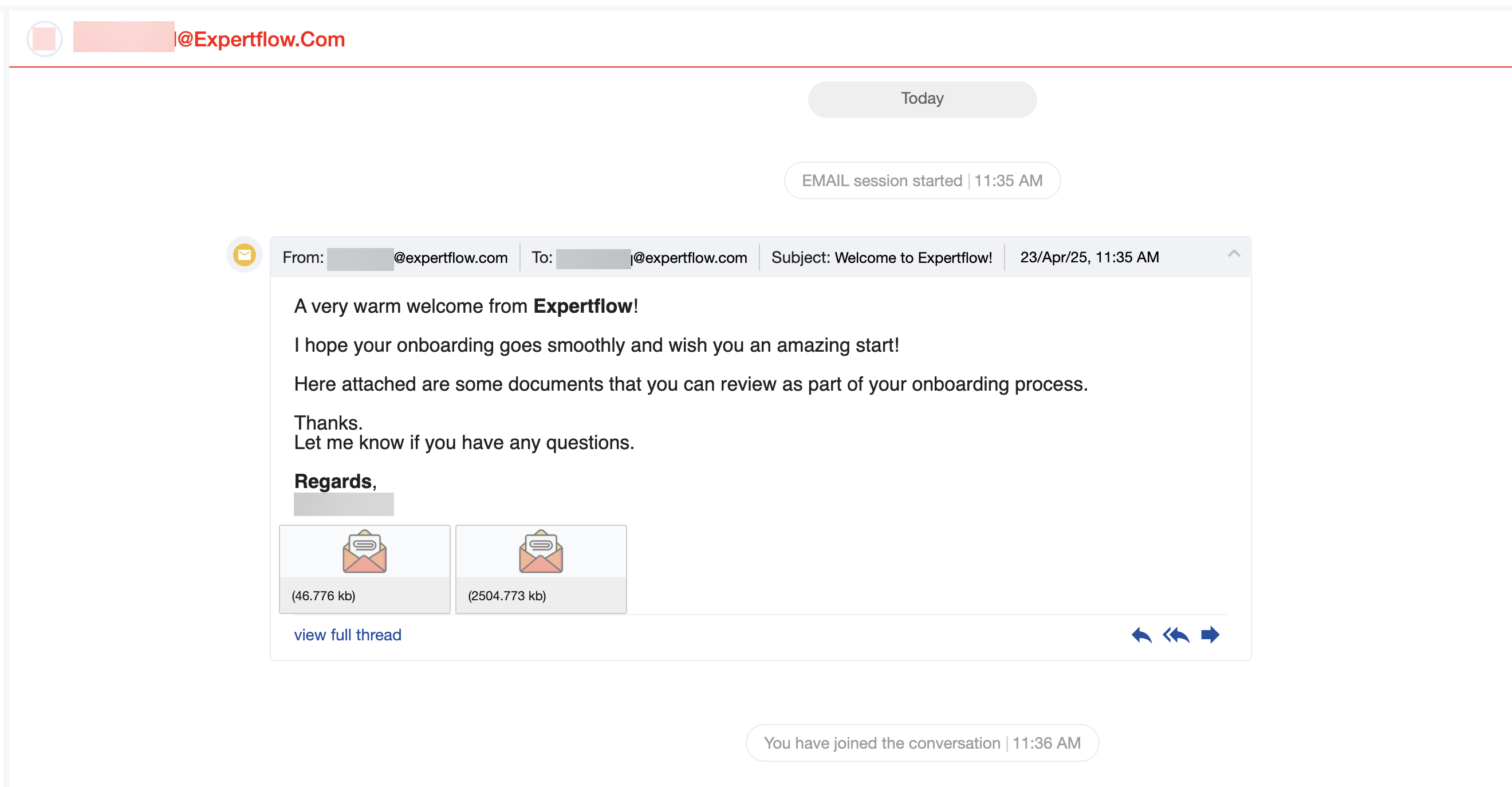Click the yellow email channel icon beside the message
1512x787 pixels.
point(244,255)
